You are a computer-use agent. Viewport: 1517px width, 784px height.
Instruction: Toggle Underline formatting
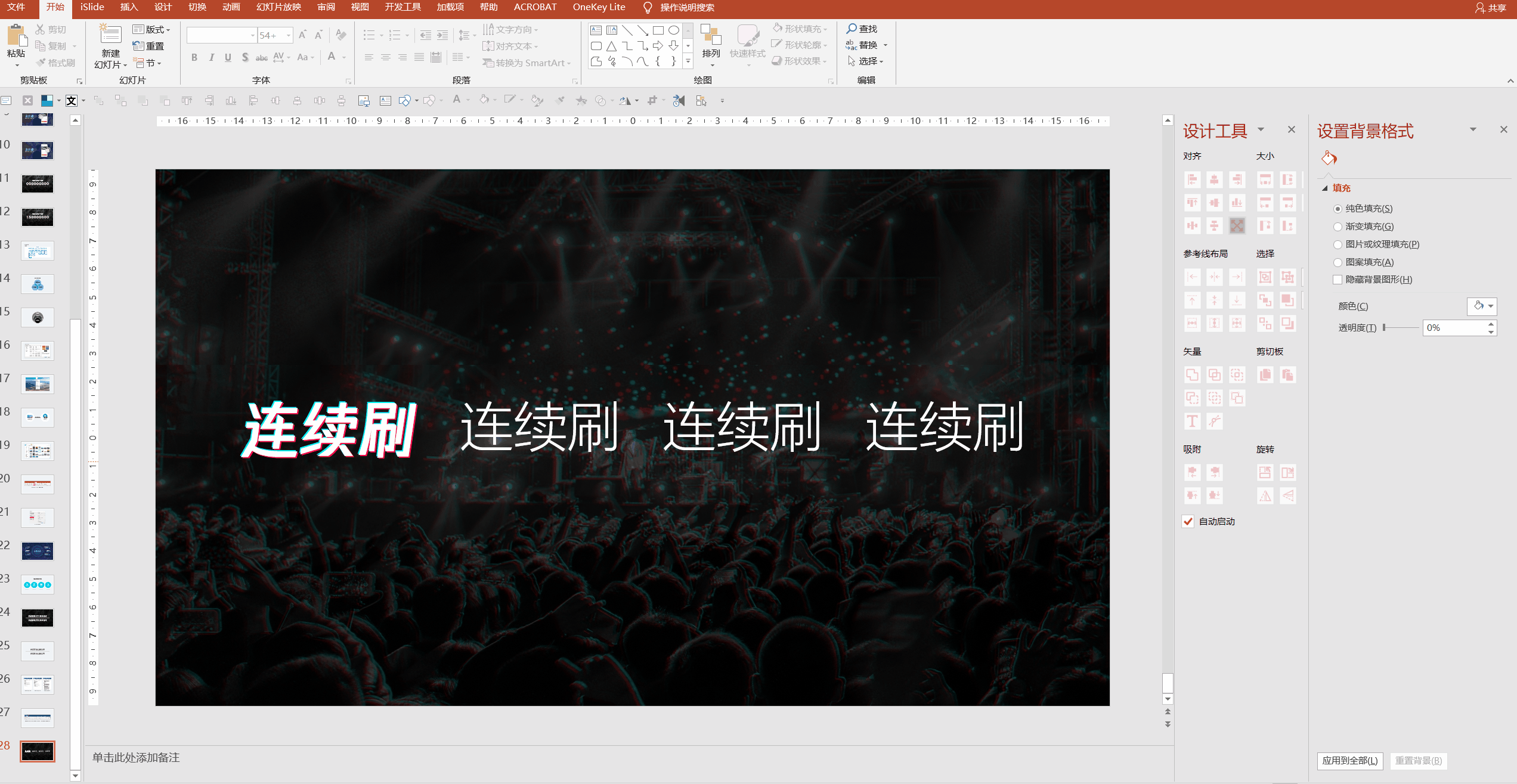(x=228, y=57)
